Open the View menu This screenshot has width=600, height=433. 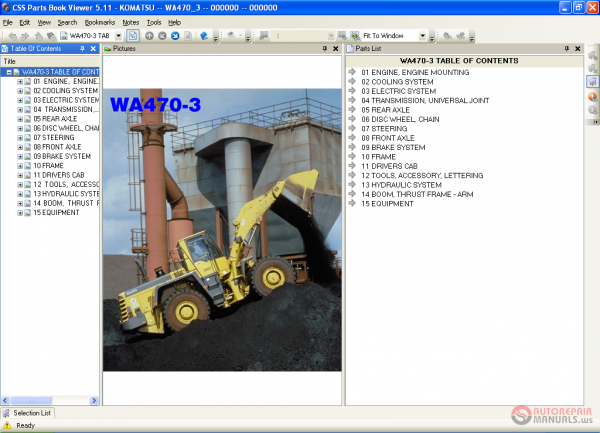(x=44, y=23)
